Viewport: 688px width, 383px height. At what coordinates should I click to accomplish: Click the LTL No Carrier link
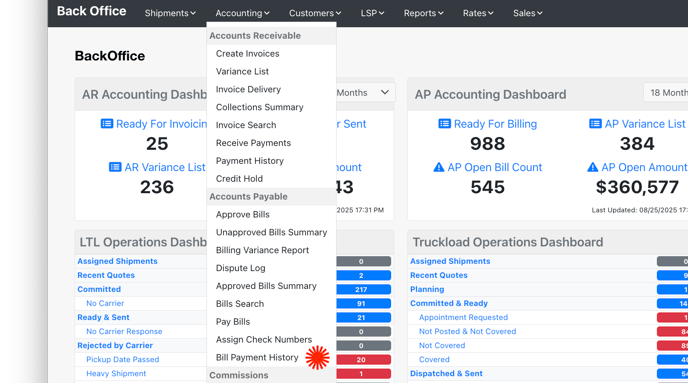(x=105, y=303)
